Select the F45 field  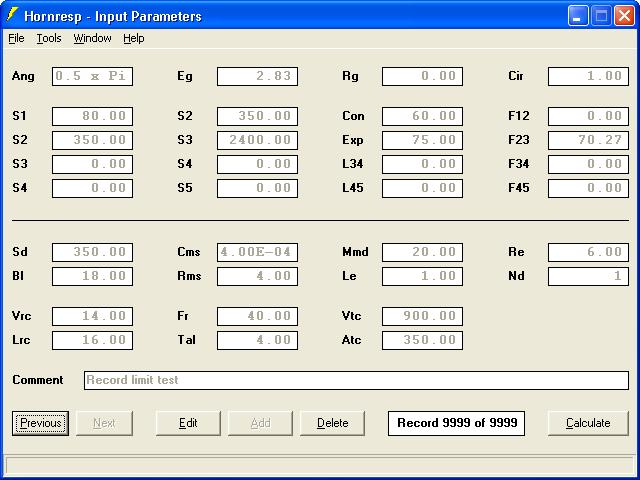(588, 188)
